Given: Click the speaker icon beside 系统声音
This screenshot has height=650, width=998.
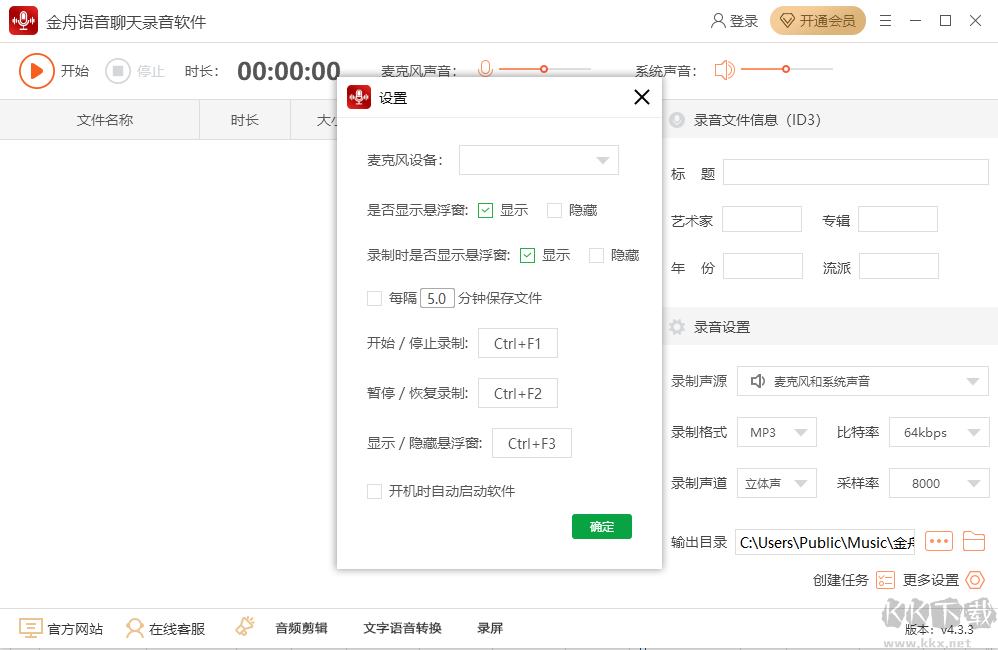Looking at the screenshot, I should click(x=724, y=69).
